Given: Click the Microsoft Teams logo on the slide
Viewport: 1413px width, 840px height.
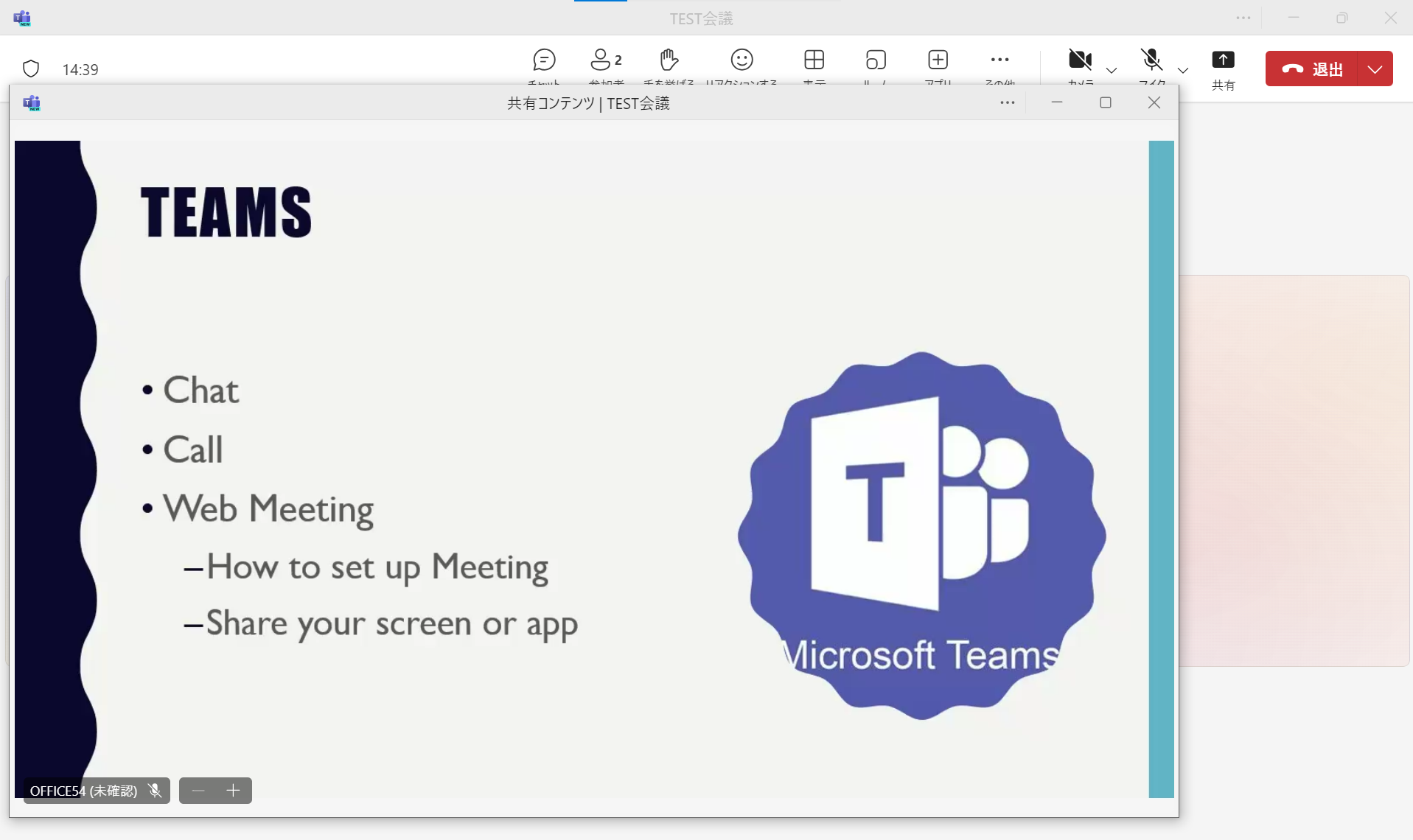Looking at the screenshot, I should coord(921,536).
